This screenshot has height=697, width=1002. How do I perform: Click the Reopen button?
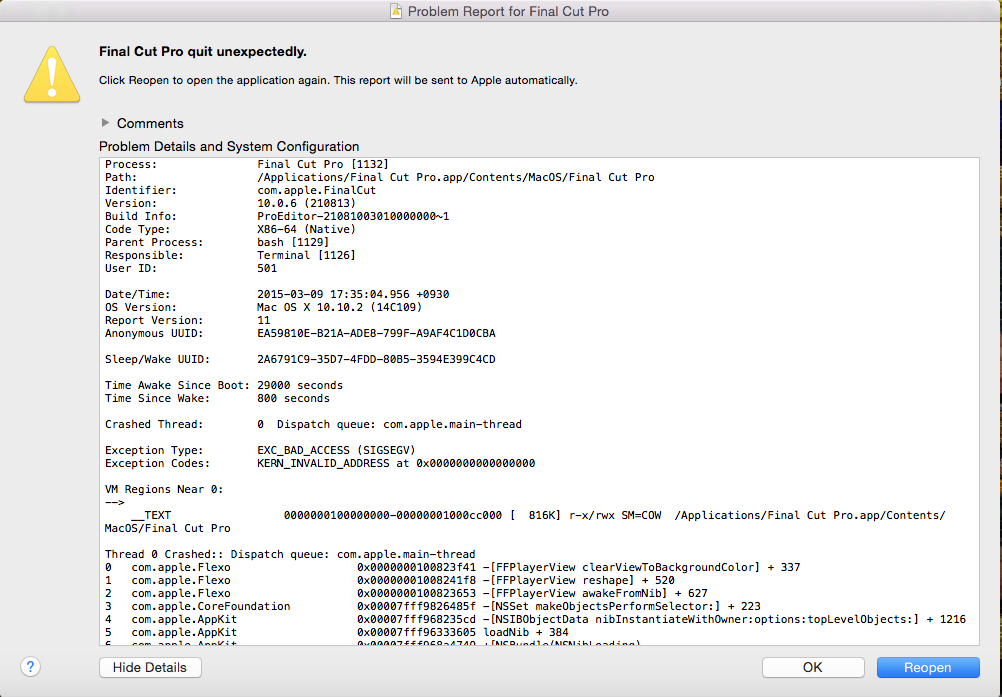pos(928,667)
